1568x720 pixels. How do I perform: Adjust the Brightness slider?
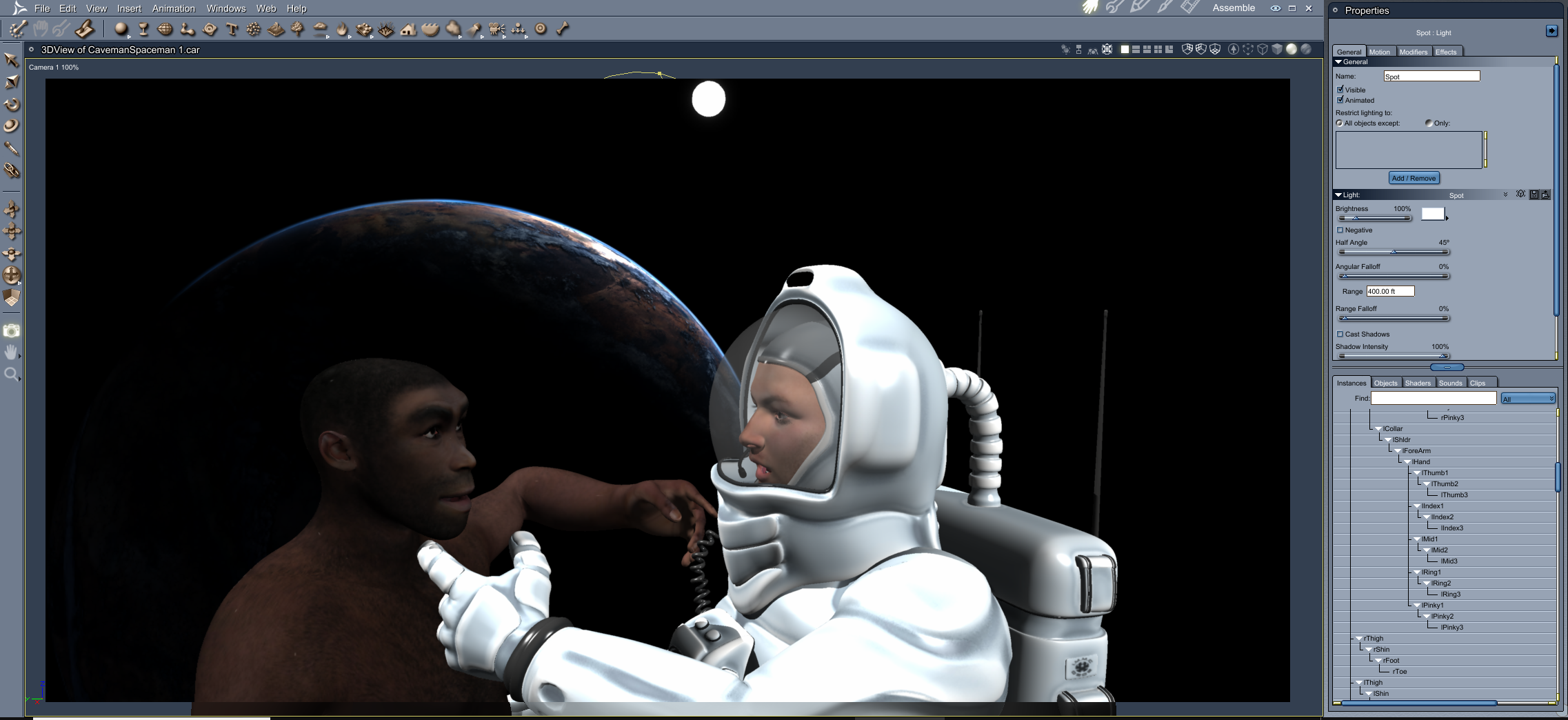(1374, 218)
